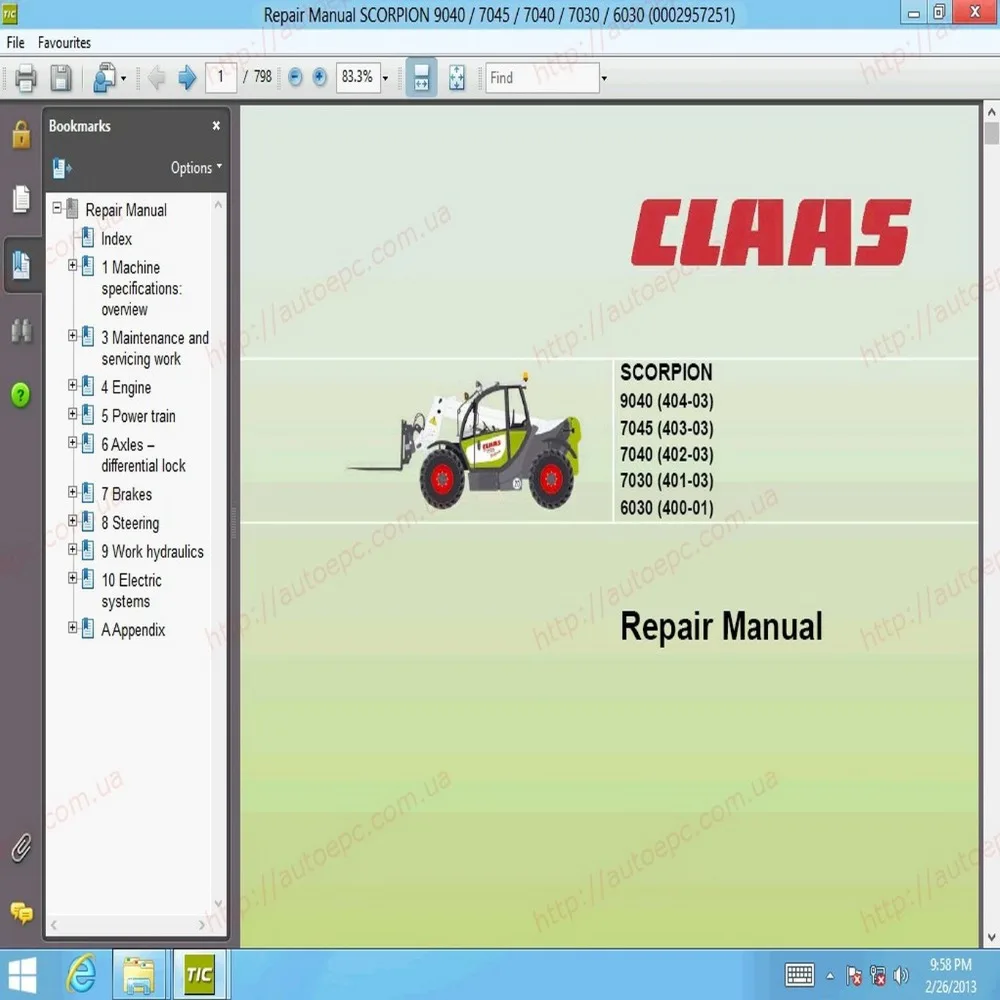Open the Find options dropdown arrow
The height and width of the screenshot is (1000, 1000).
click(604, 78)
